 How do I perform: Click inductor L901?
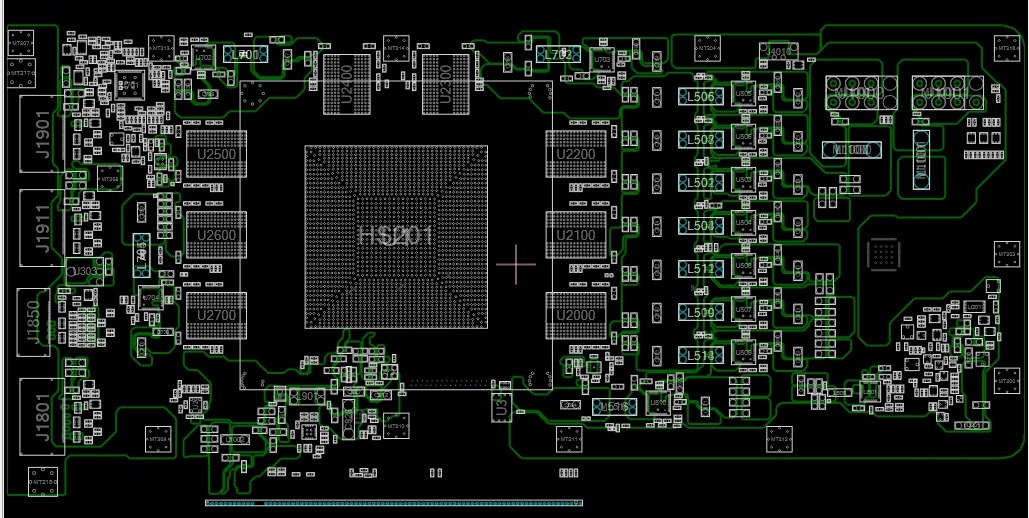click(308, 397)
